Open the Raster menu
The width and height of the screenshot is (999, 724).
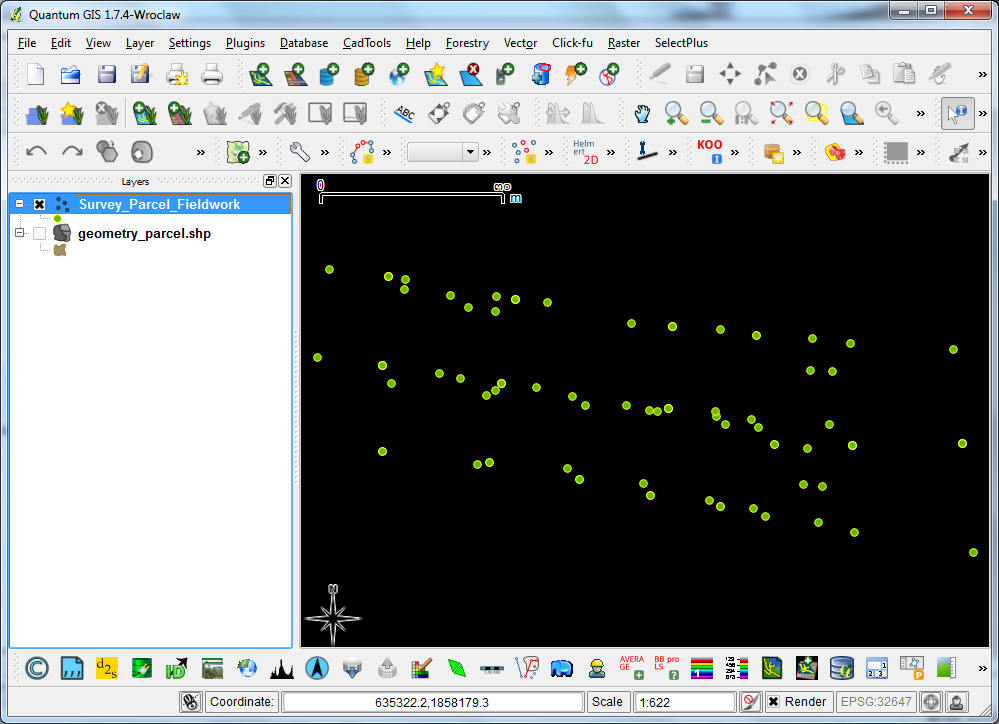click(624, 43)
